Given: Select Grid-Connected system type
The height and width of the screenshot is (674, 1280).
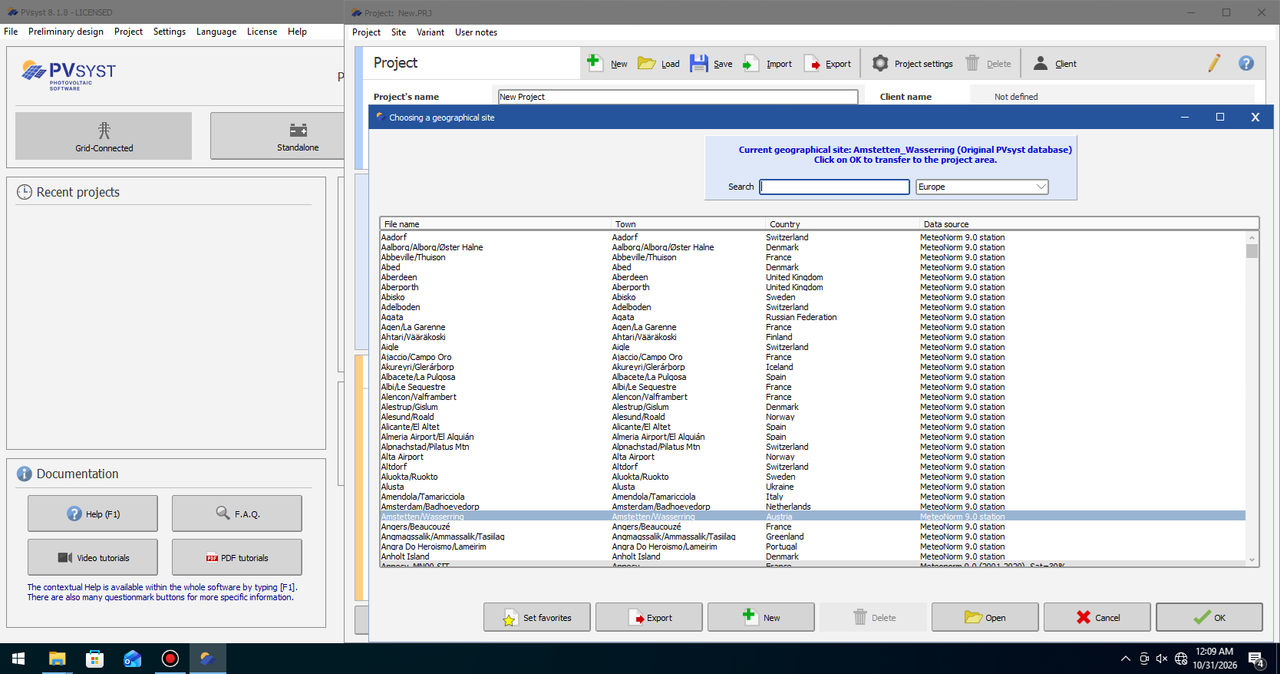Looking at the screenshot, I should pyautogui.click(x=104, y=136).
